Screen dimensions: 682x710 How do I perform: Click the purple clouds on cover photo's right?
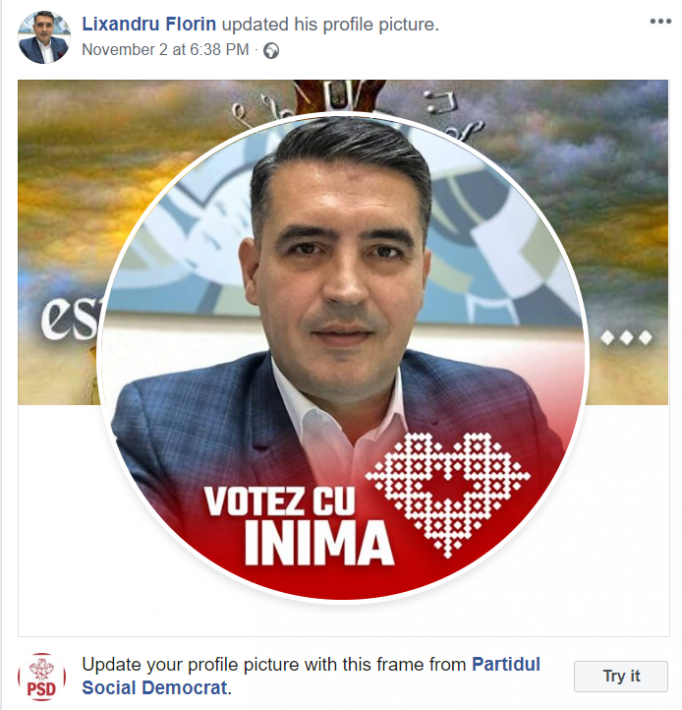(602, 158)
